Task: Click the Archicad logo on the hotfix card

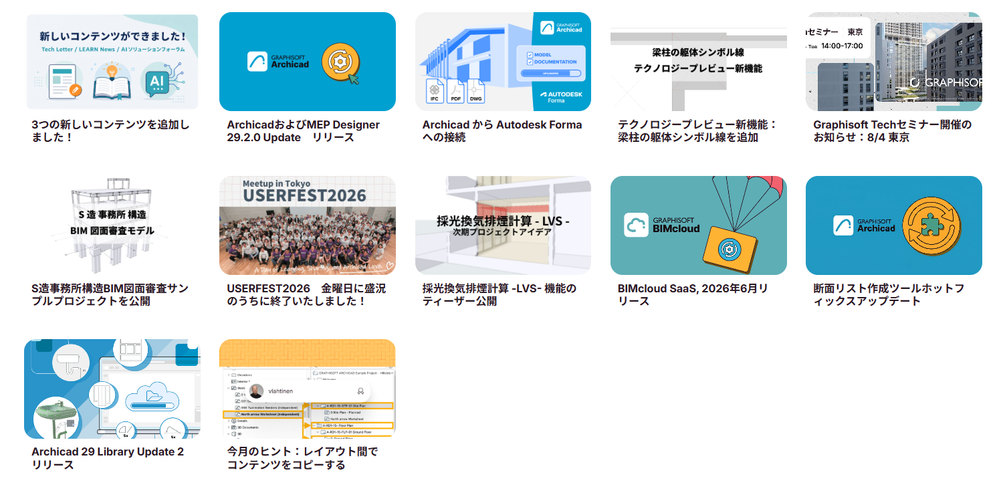Action: tap(864, 225)
